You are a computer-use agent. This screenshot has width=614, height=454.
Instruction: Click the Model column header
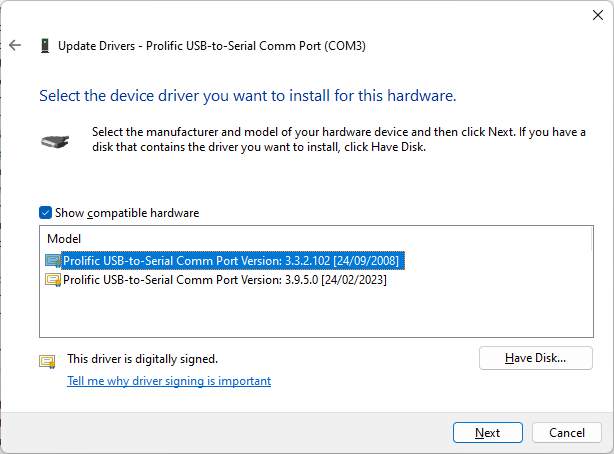click(x=64, y=239)
